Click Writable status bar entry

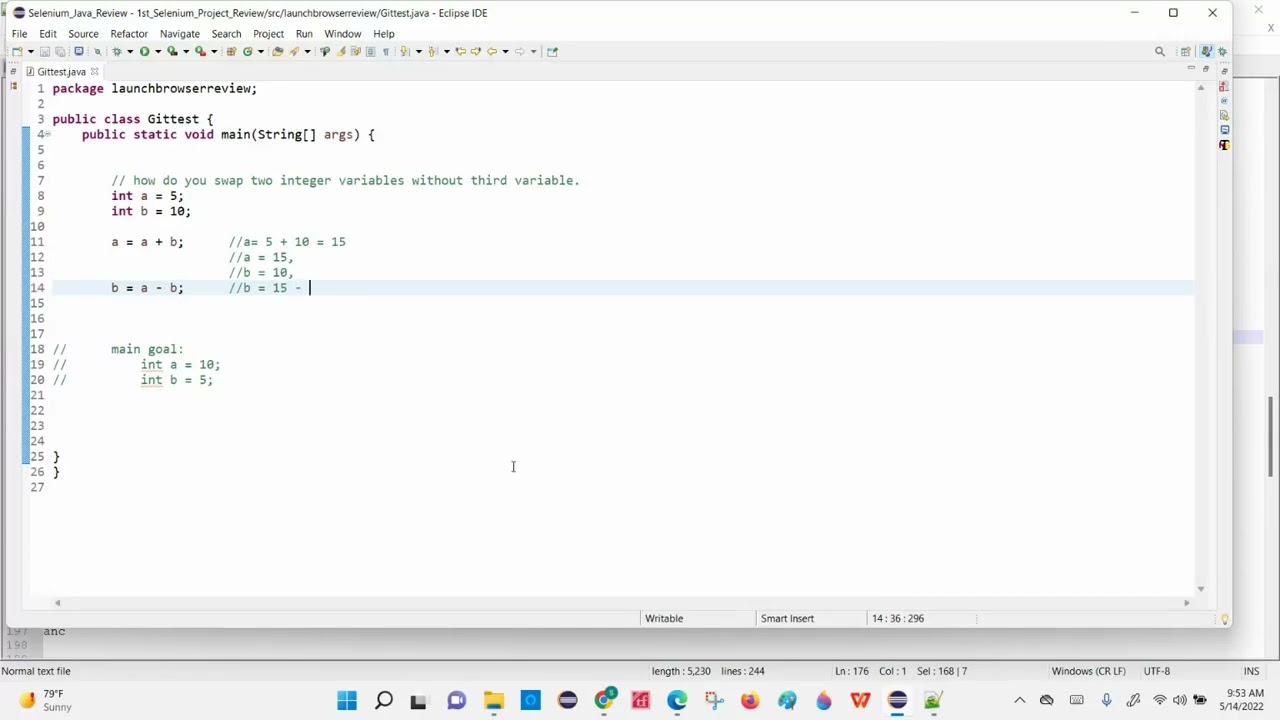(x=664, y=618)
